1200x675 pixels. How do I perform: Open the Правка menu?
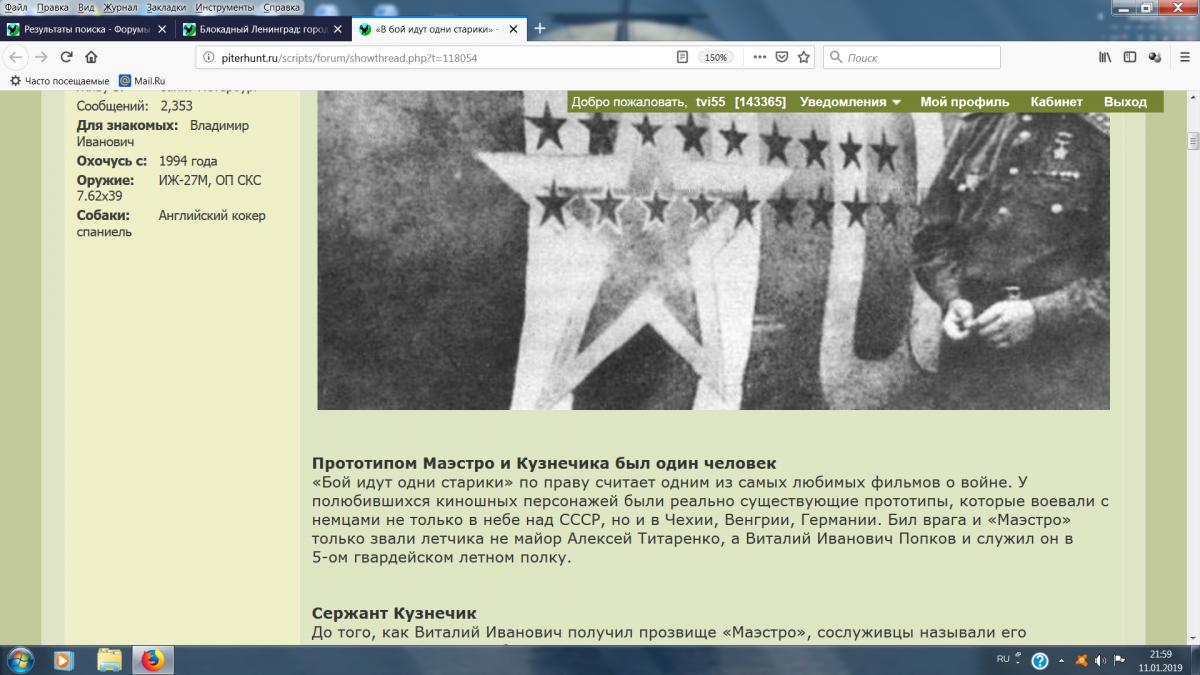[53, 7]
